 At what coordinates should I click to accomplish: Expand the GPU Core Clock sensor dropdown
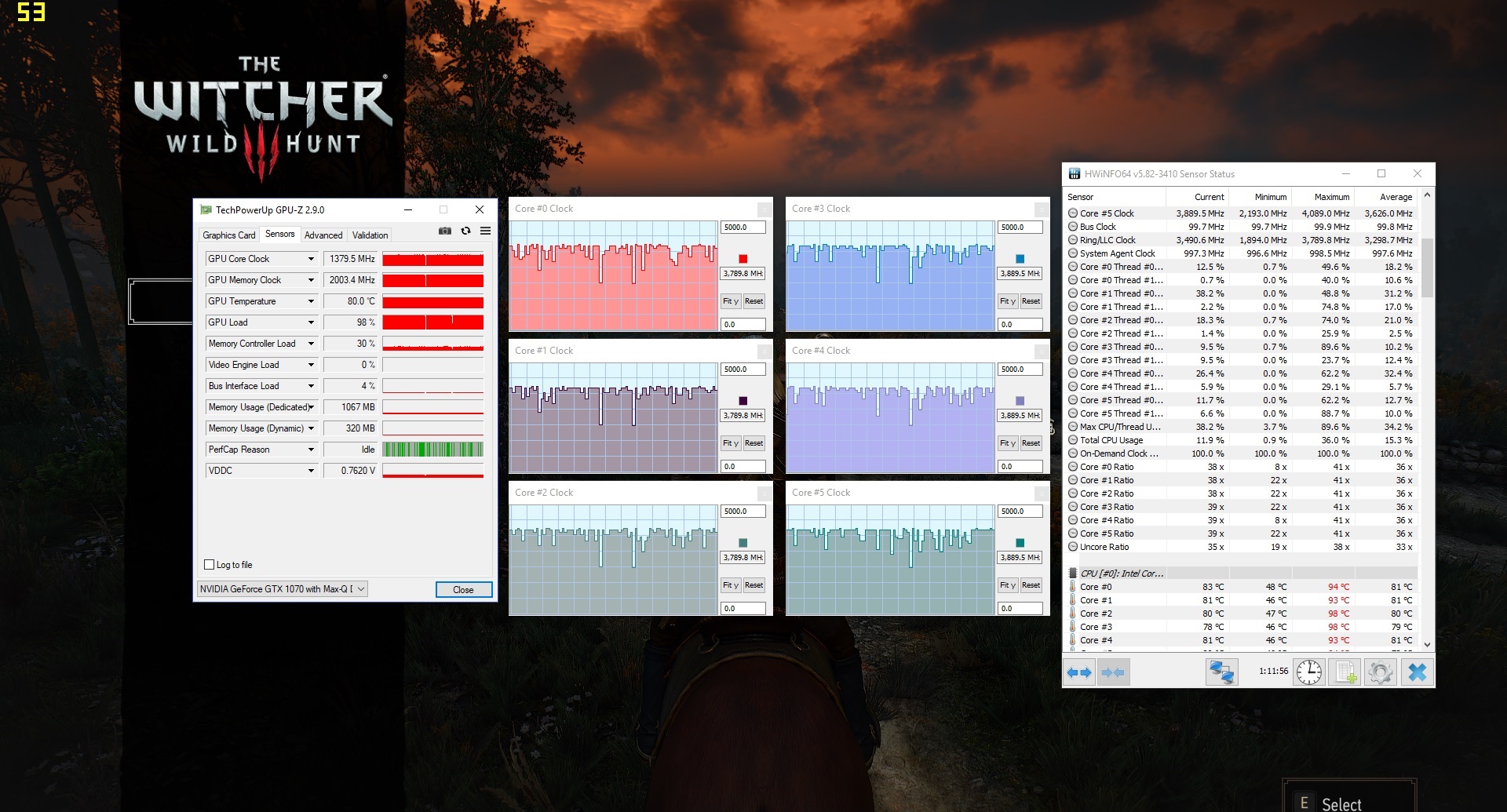point(311,259)
